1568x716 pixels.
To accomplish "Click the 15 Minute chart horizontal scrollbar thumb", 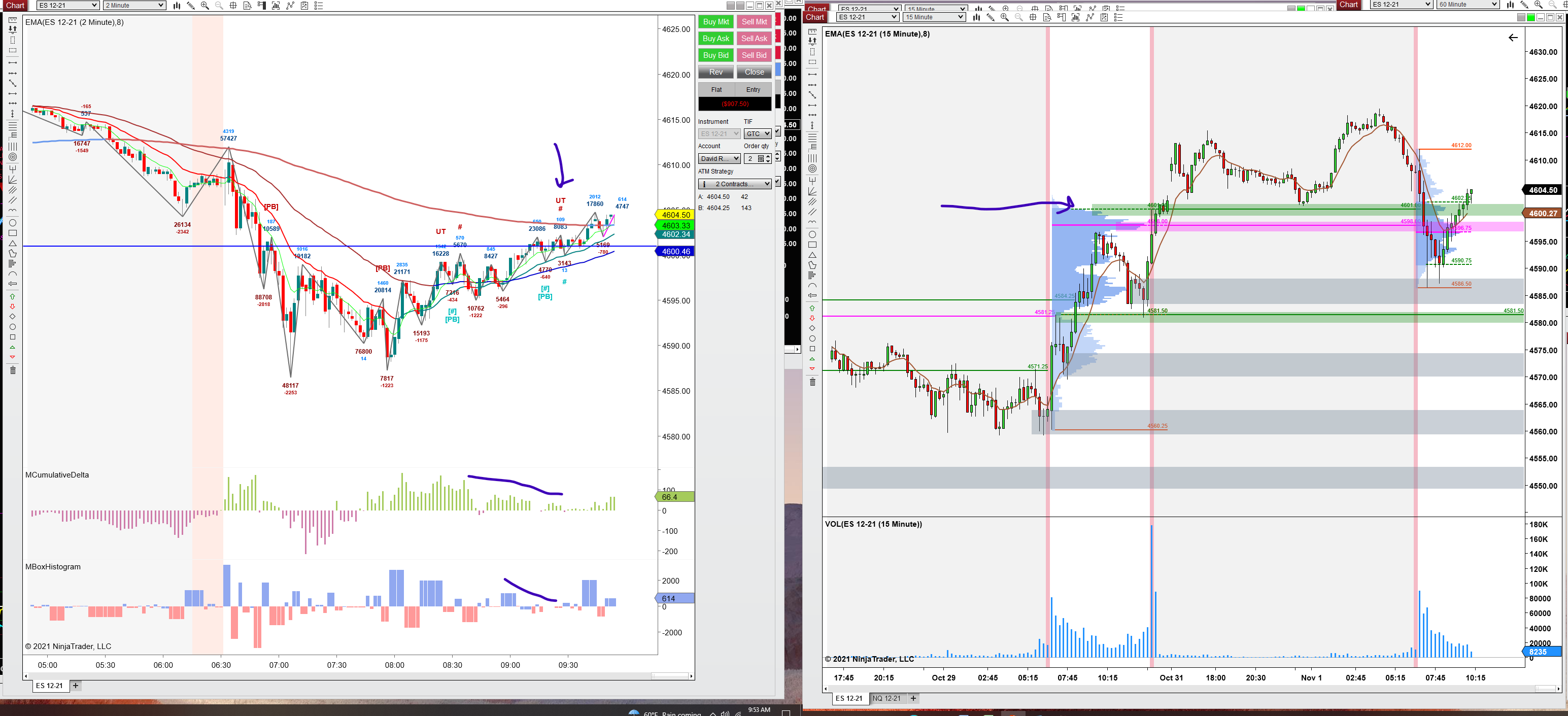I will click(1546, 689).
